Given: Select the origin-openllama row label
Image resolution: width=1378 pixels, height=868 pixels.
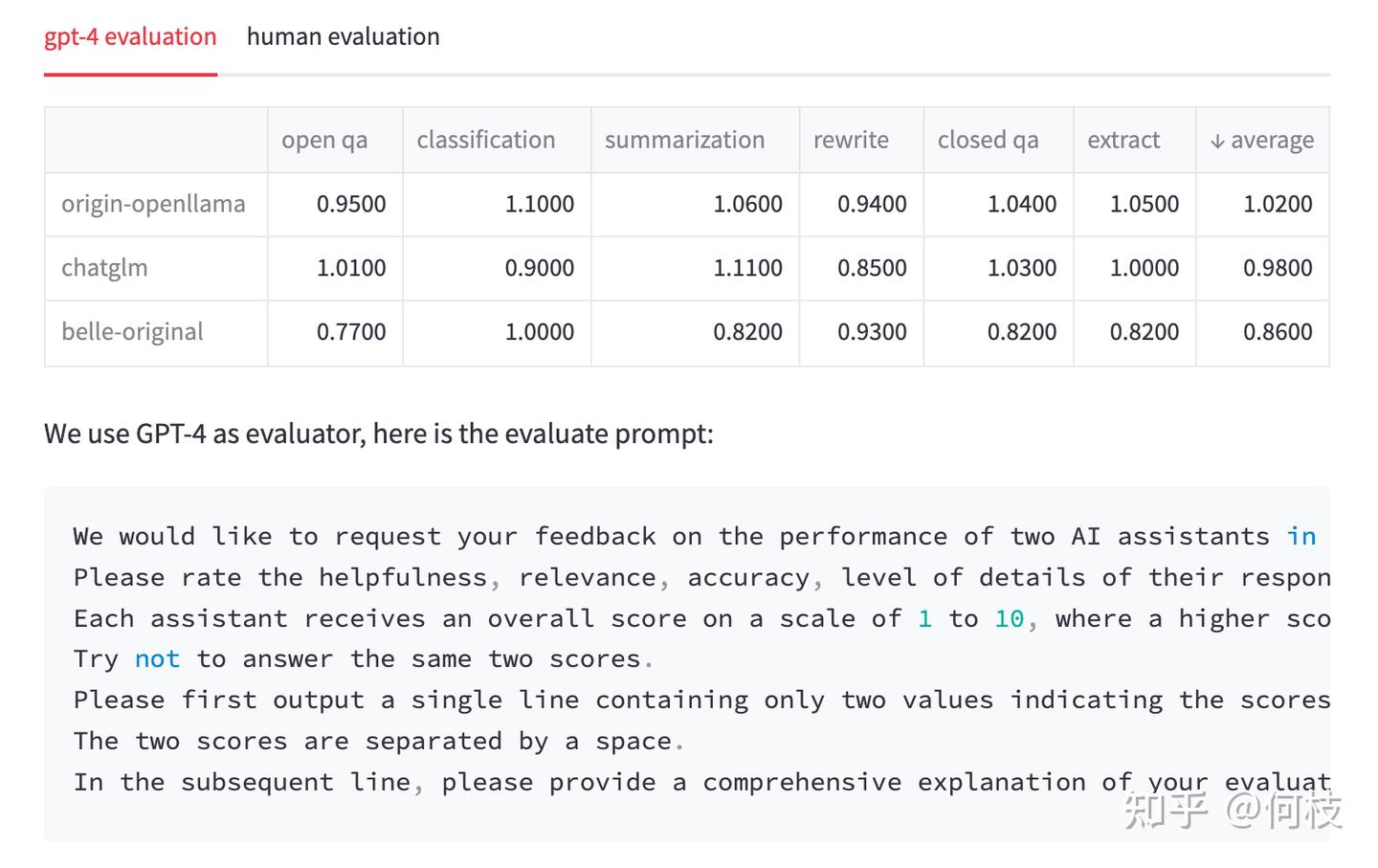Looking at the screenshot, I should pos(153,204).
